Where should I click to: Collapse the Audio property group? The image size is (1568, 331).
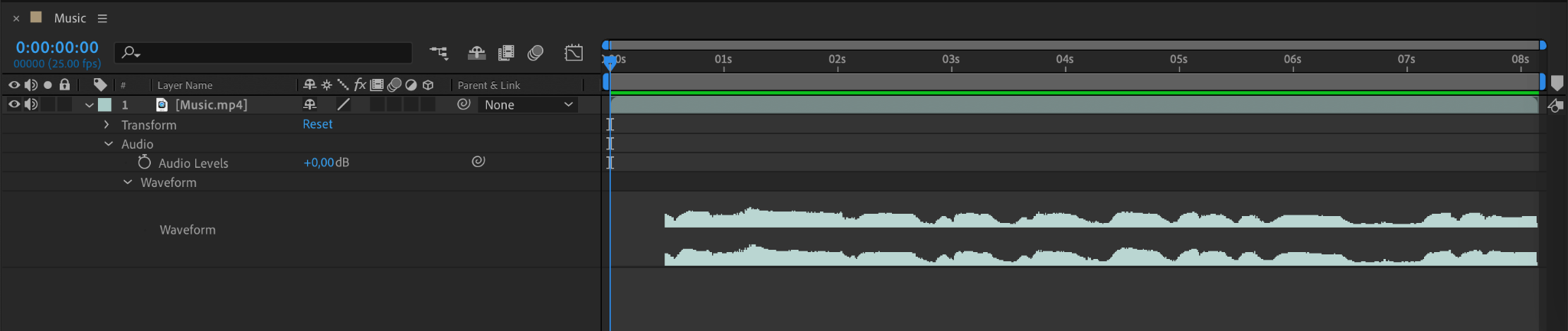[108, 144]
